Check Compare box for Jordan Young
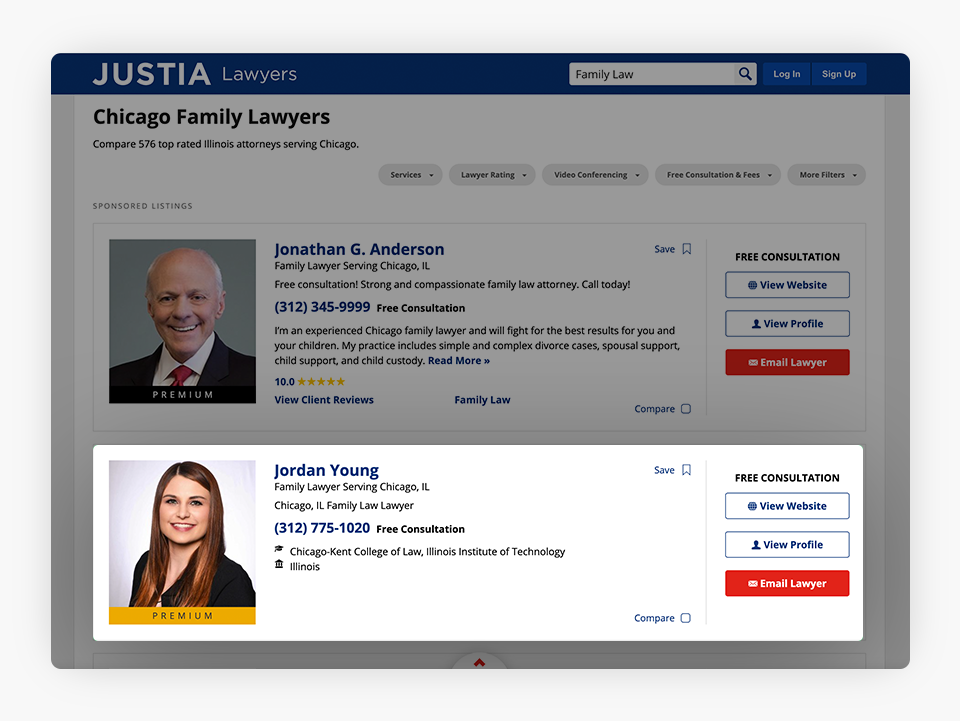Image resolution: width=960 pixels, height=721 pixels. pyautogui.click(x=686, y=618)
